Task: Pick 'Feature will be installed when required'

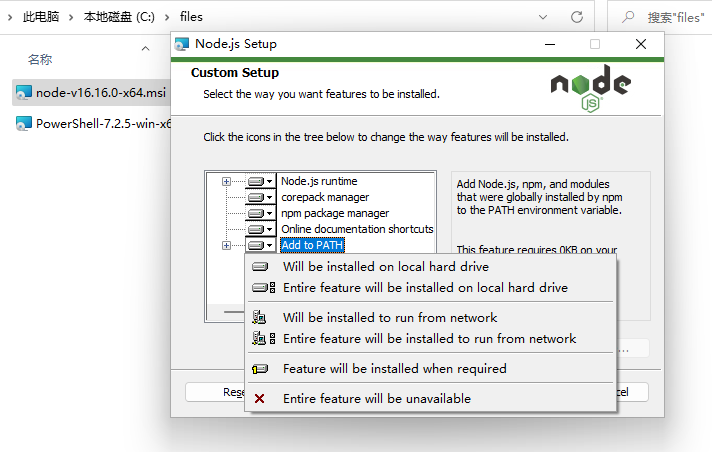Action: 394,368
